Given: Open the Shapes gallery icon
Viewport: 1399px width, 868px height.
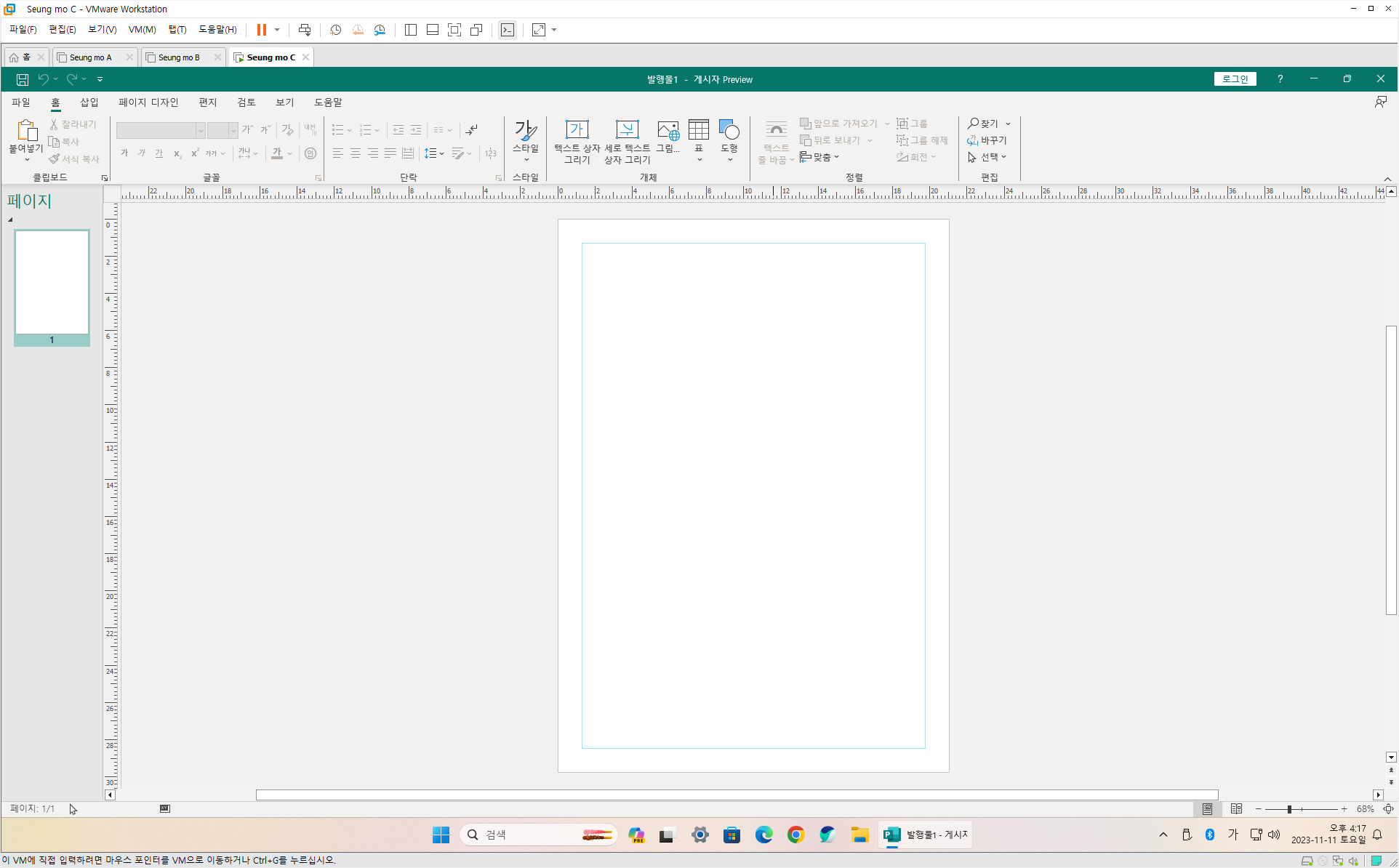Looking at the screenshot, I should click(729, 131).
